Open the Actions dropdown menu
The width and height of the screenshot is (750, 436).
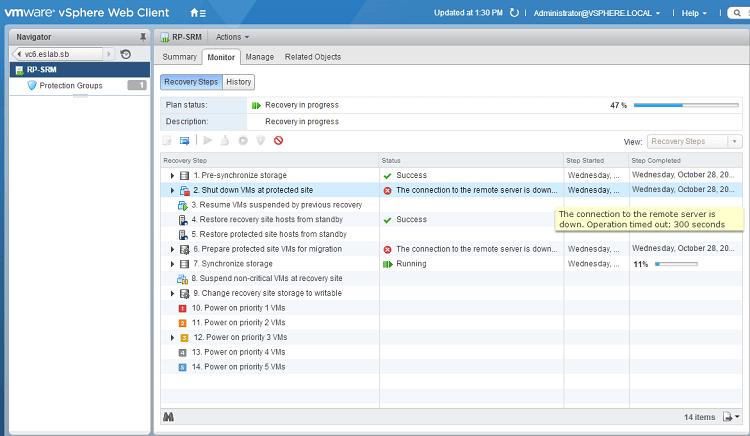pos(232,36)
